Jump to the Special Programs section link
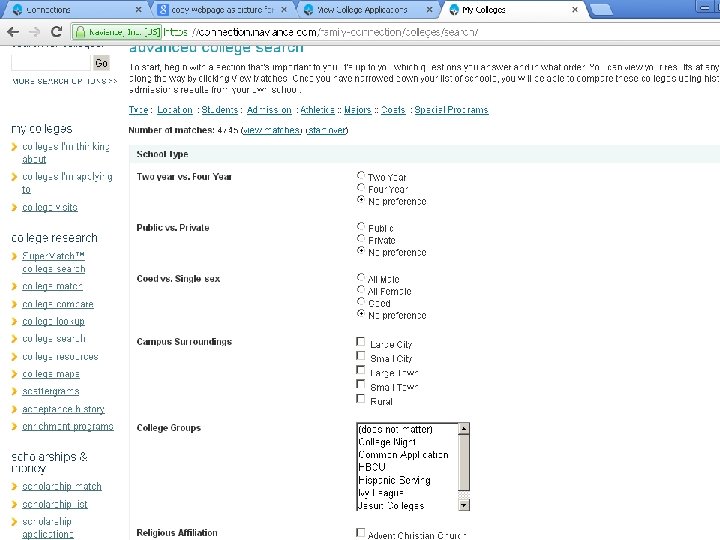The height and width of the screenshot is (540, 720). coord(451,110)
